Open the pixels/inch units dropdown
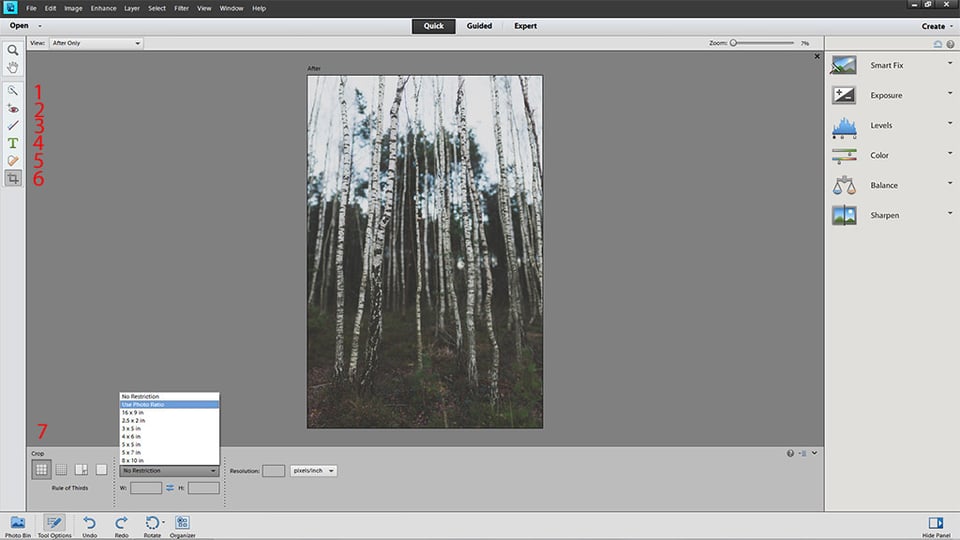 (x=313, y=471)
